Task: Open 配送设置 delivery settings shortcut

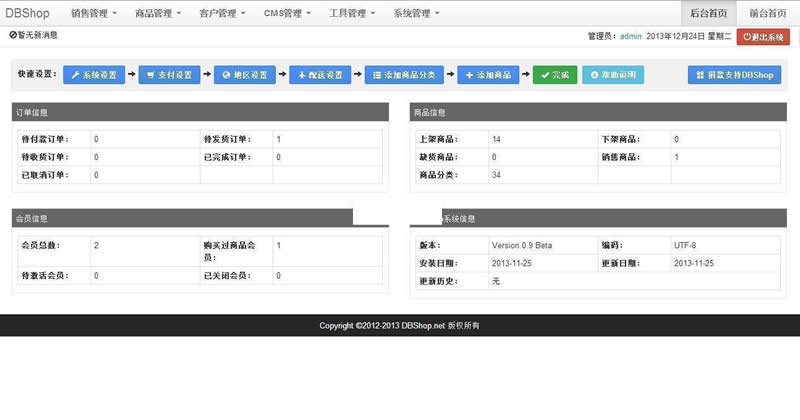Action: [320, 75]
